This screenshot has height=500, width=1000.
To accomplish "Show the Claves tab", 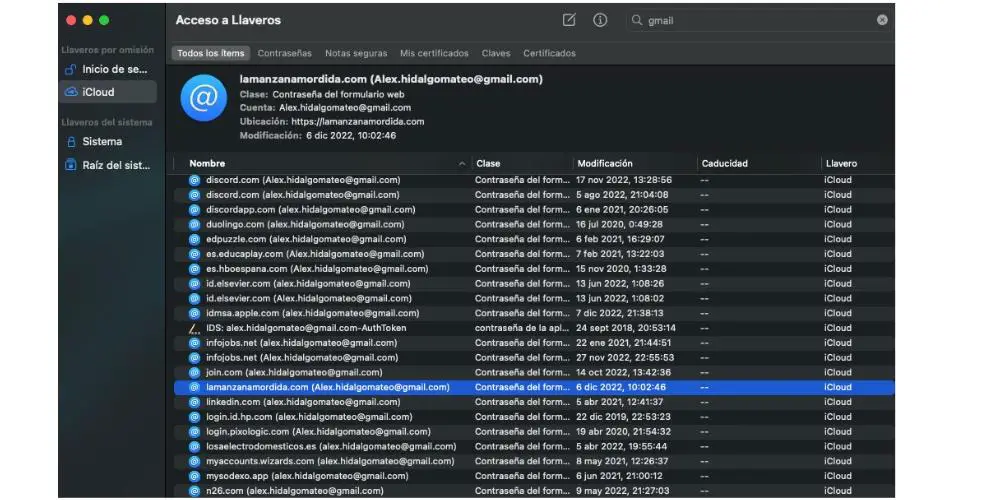I will [x=495, y=53].
